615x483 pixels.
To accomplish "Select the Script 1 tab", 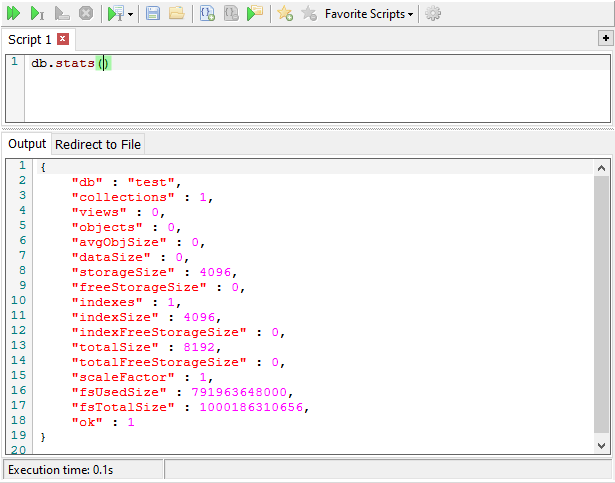I will point(30,39).
